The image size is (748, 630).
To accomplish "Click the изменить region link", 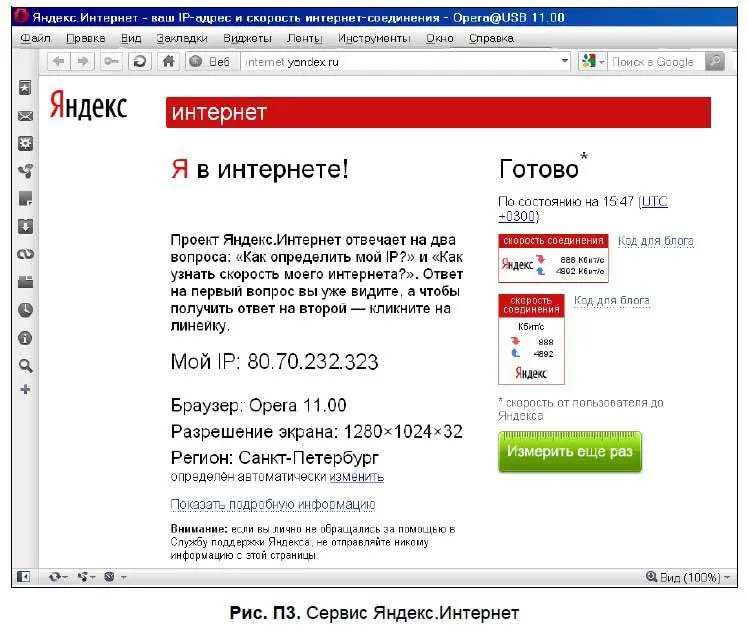I will click(356, 477).
